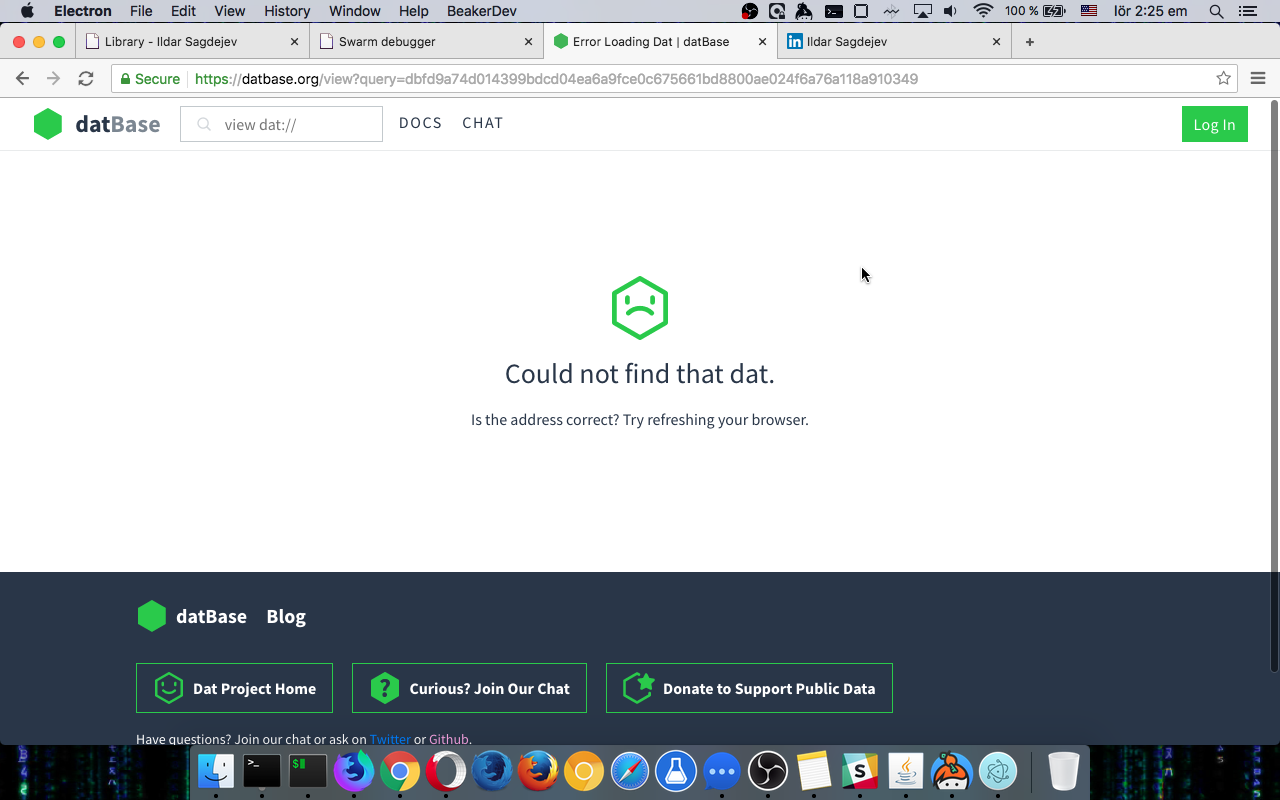Click the datBase hexagon logo
The width and height of the screenshot is (1280, 800).
47,124
